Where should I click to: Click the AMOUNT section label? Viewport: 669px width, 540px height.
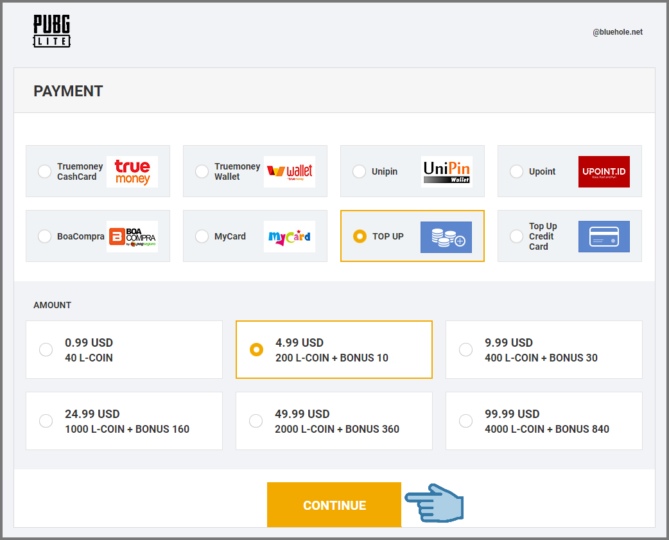click(x=52, y=305)
